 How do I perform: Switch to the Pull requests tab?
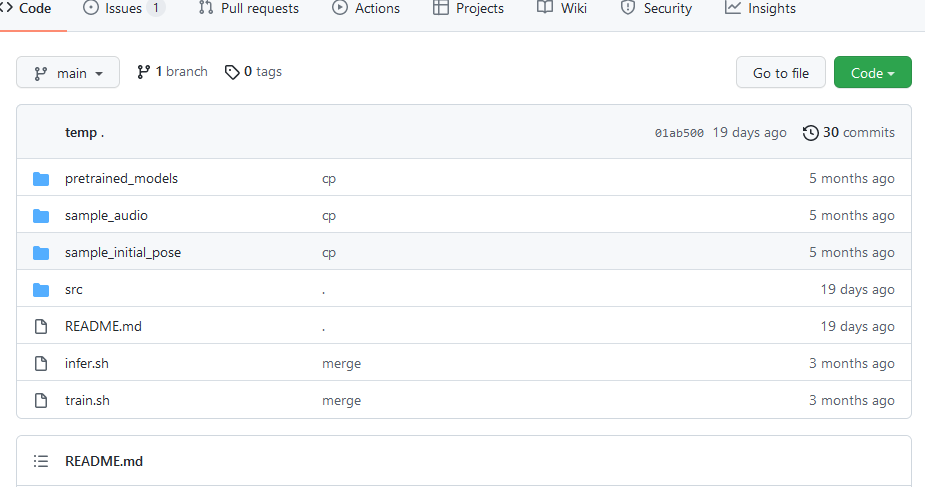248,8
